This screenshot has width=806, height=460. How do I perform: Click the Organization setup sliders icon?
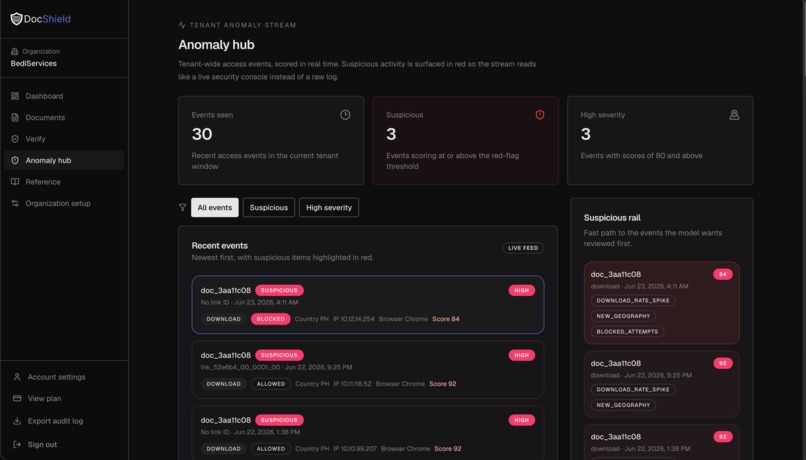15,204
